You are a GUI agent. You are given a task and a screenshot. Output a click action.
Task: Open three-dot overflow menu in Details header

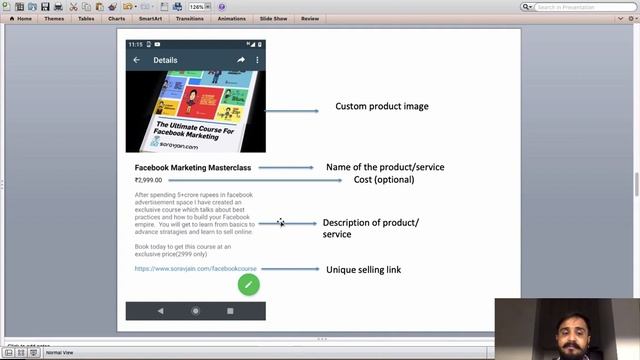coord(257,60)
